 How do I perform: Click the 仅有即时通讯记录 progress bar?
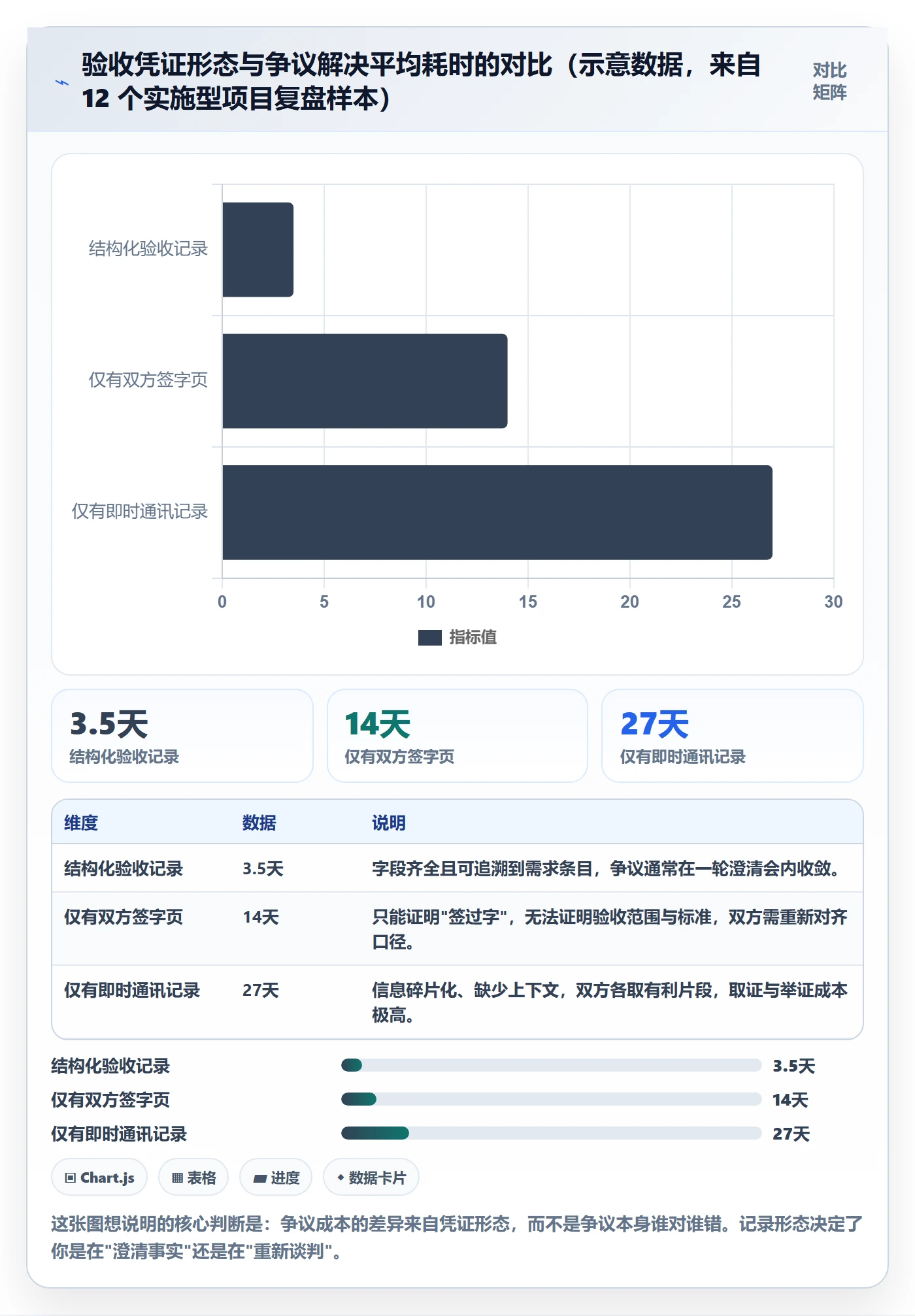pos(551,1134)
